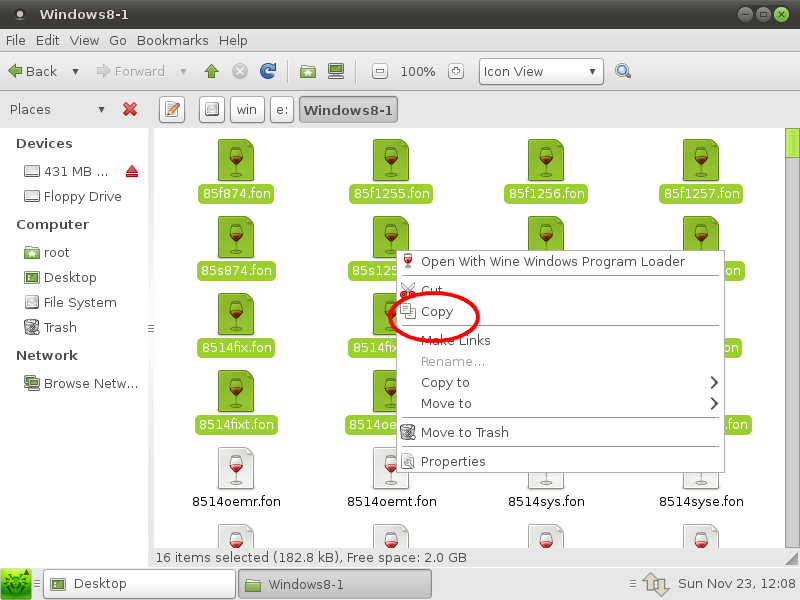This screenshot has width=800, height=600.
Task: Expand the Copy to submenu
Action: 560,383
